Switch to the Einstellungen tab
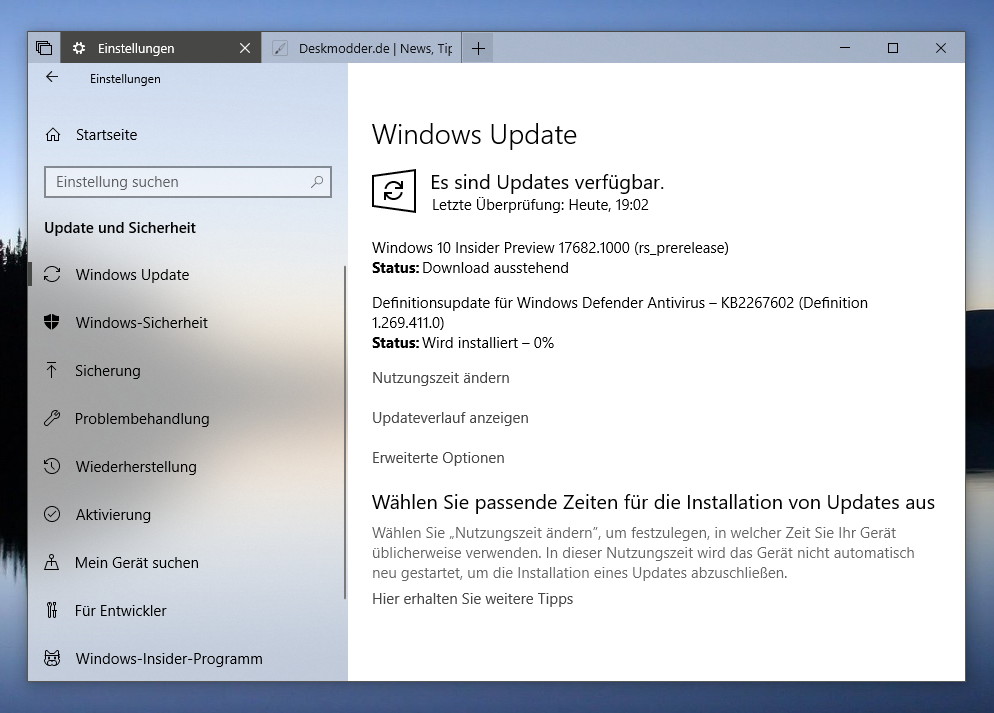994x713 pixels. pos(161,48)
